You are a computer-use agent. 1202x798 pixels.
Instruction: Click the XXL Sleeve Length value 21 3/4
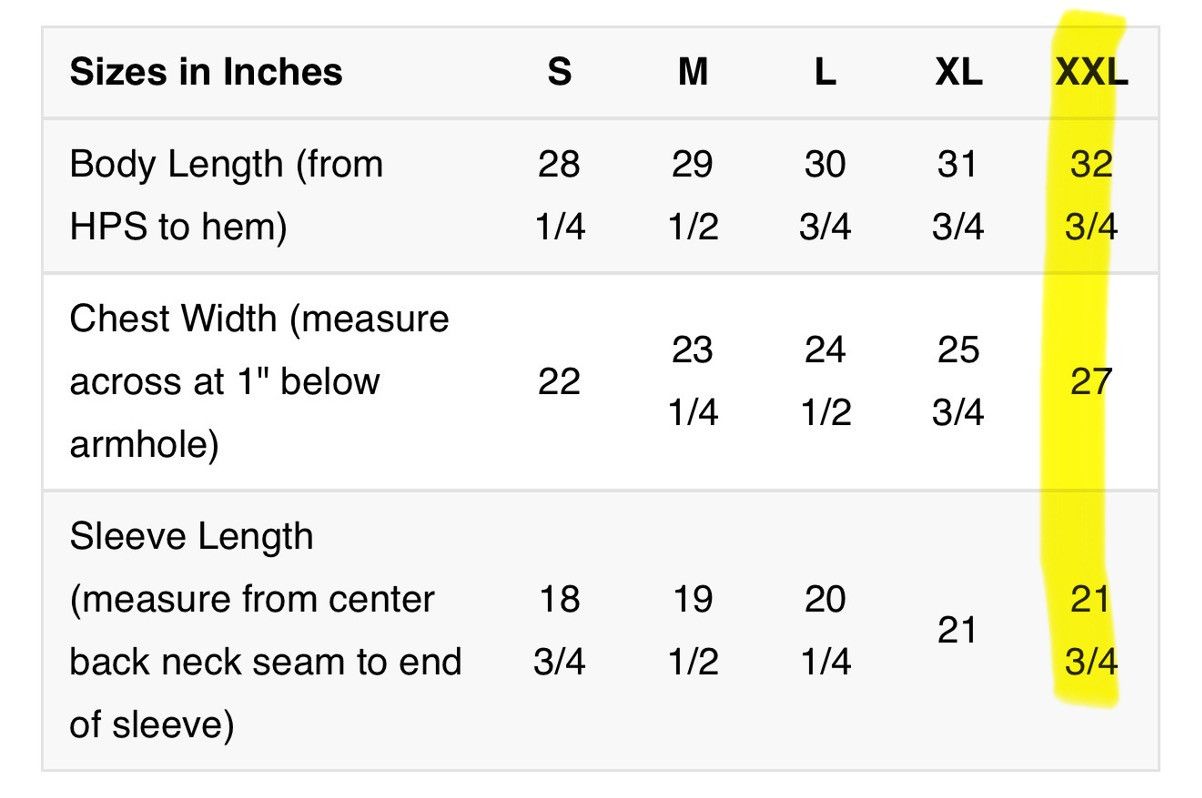pyautogui.click(x=1091, y=630)
